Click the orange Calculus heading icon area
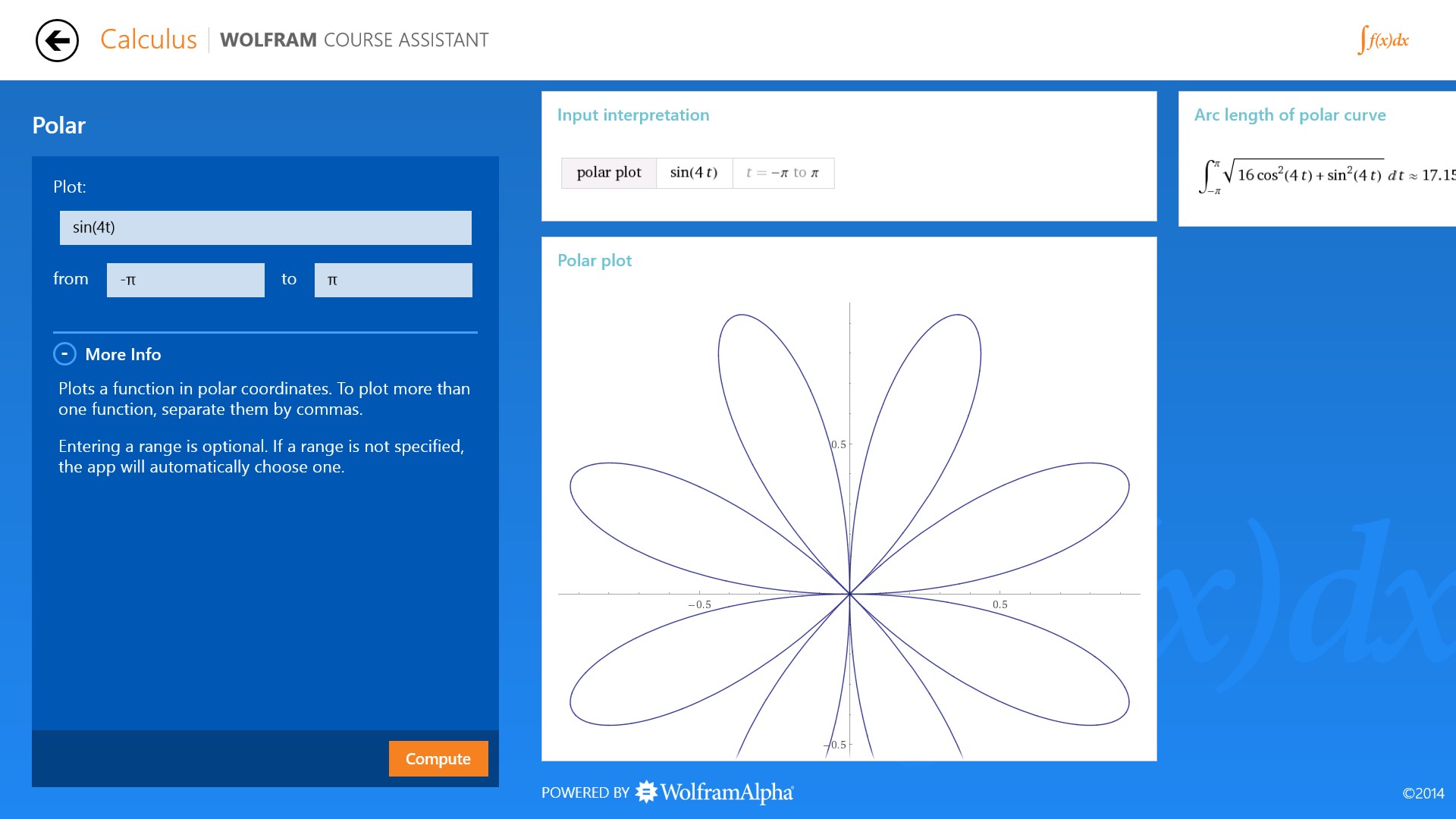 click(149, 39)
